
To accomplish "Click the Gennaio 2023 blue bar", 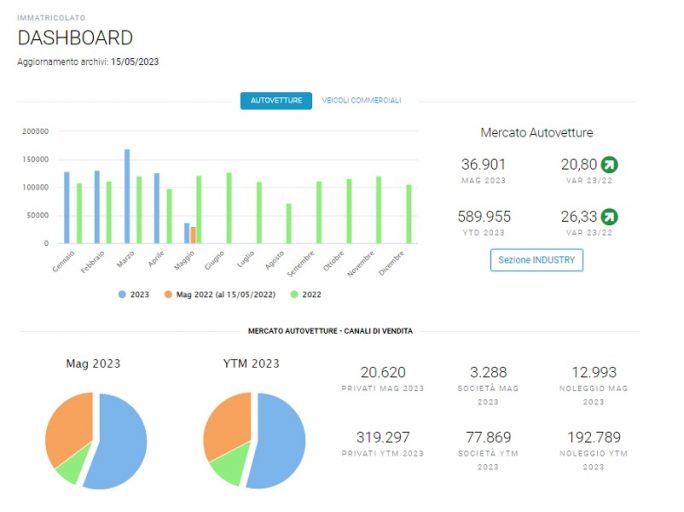I will tap(67, 208).
